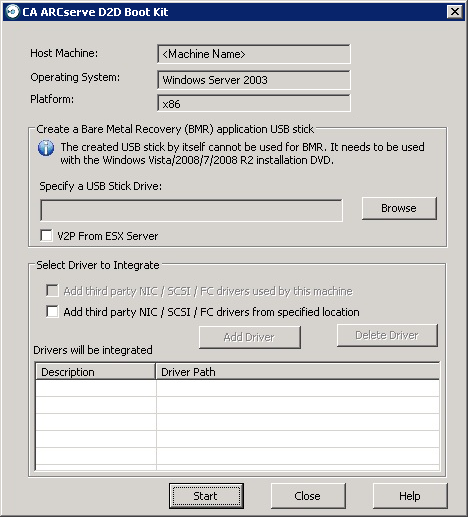Click the ARCserve app icon in title bar
Image resolution: width=468 pixels, height=517 pixels.
pyautogui.click(x=12, y=12)
